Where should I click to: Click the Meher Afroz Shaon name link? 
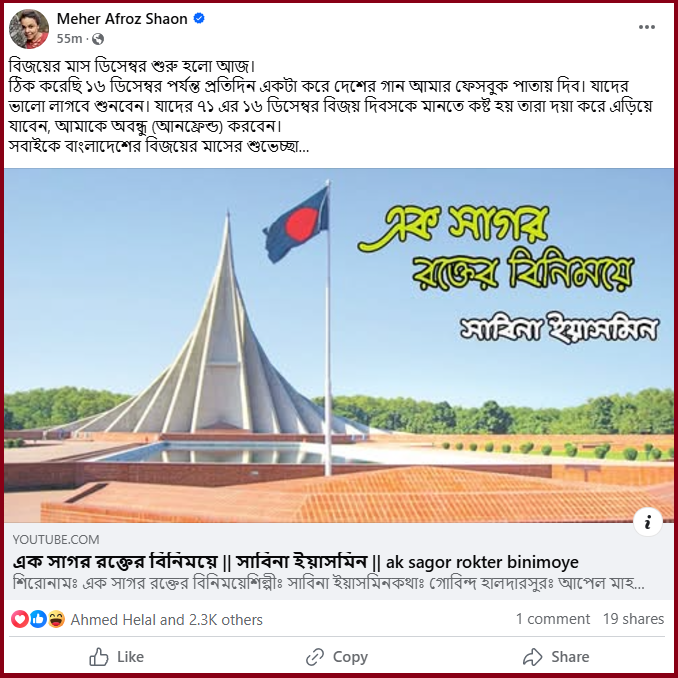coord(122,19)
